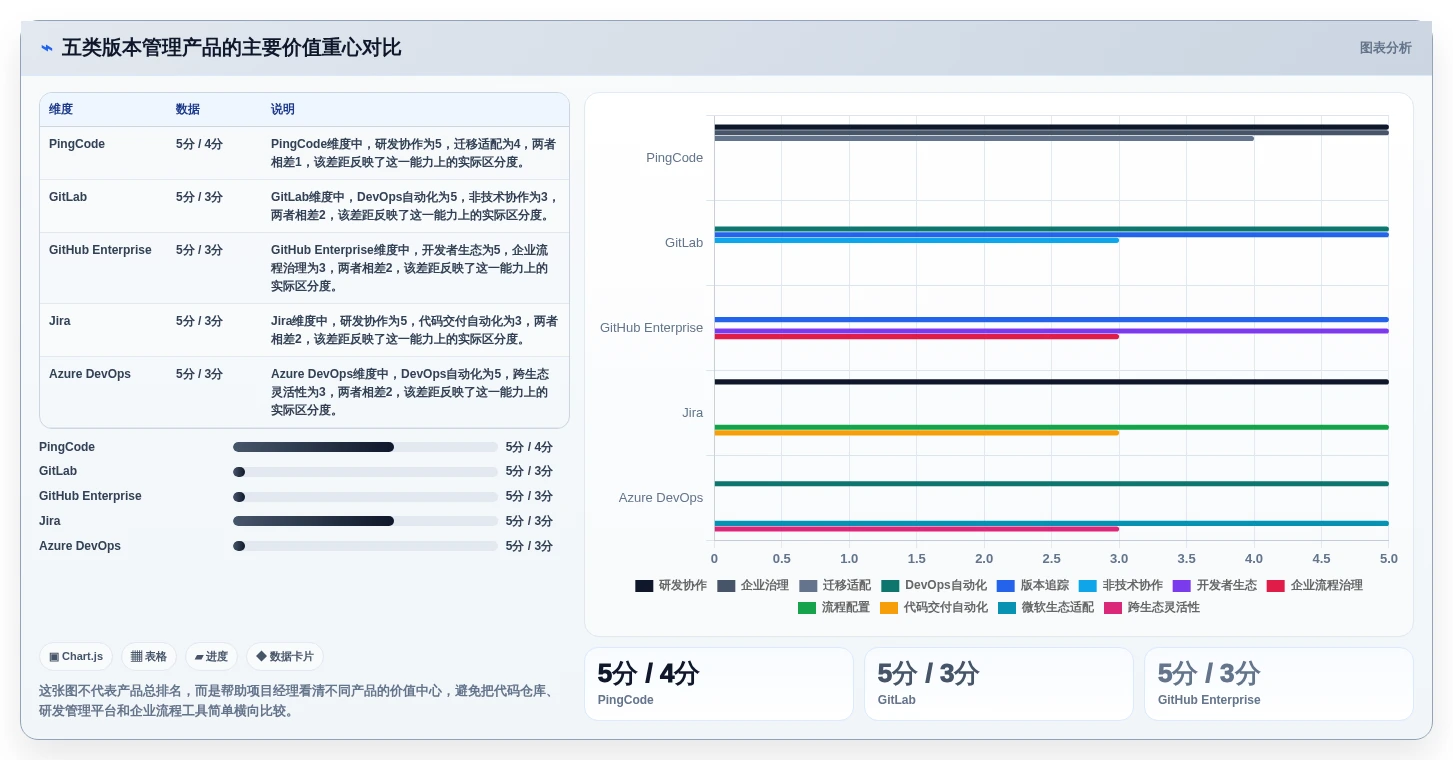
Task: Click the lightning icon beside the title
Action: (46, 48)
